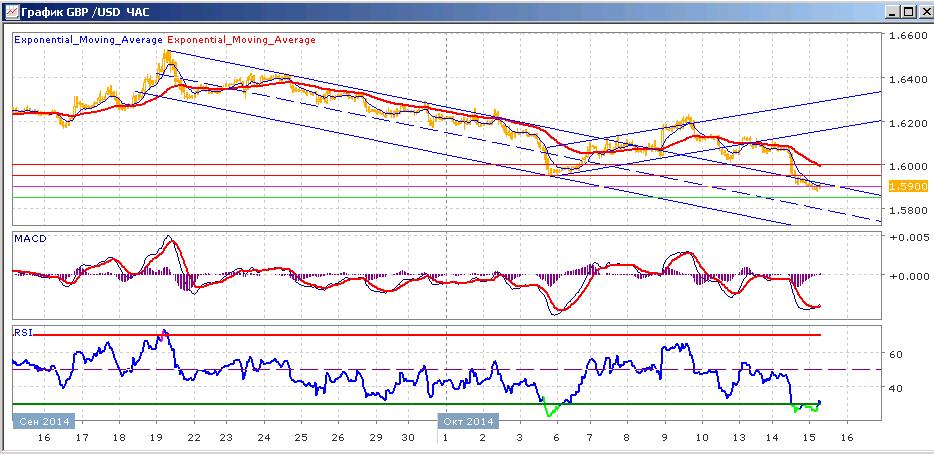Click date label 18 on time axis
The width and height of the screenshot is (934, 454).
[x=120, y=438]
